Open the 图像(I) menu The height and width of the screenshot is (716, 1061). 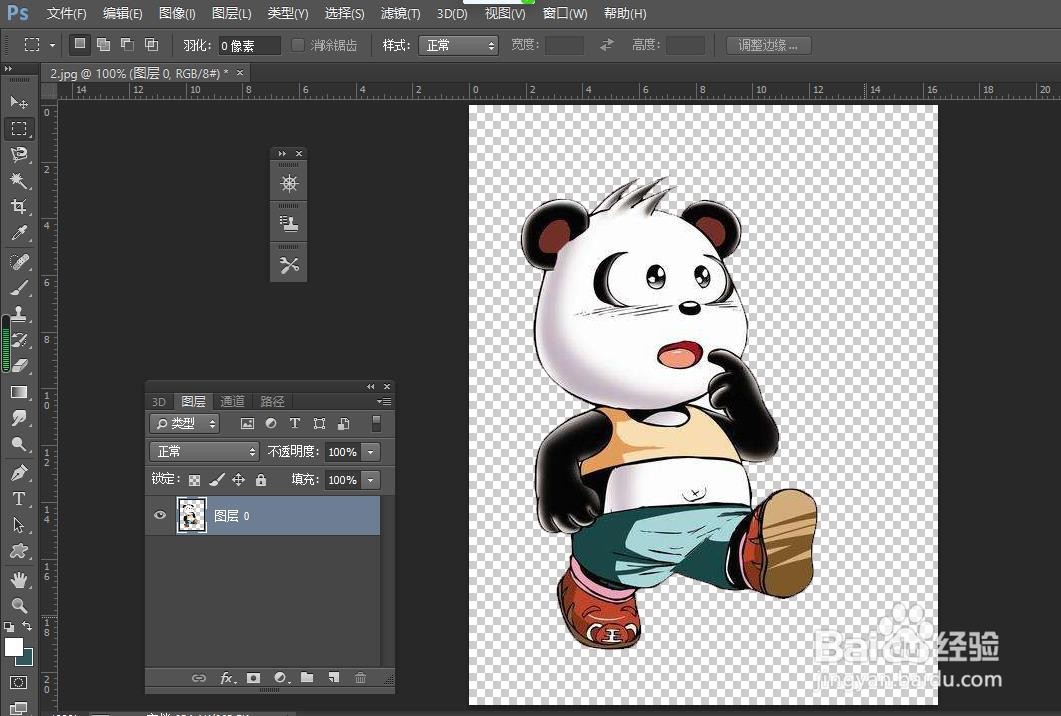[x=177, y=14]
